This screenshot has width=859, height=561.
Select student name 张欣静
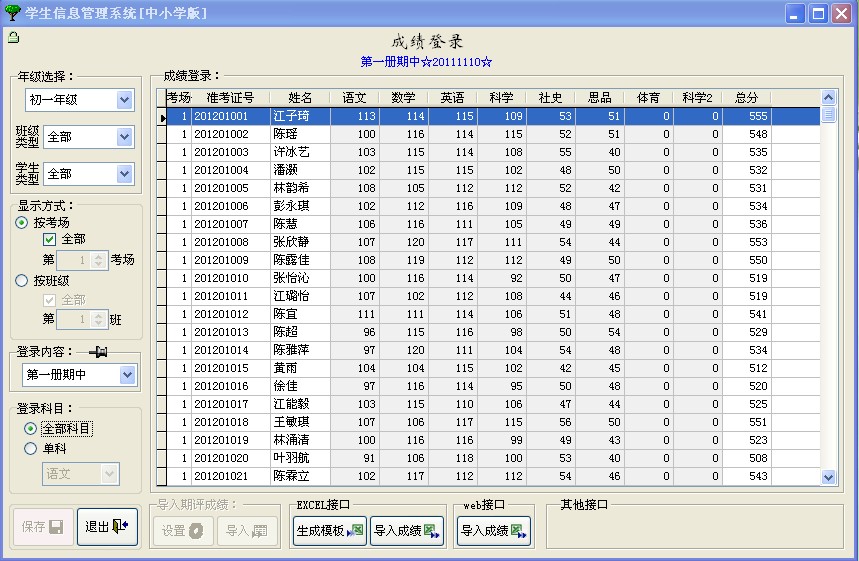(291, 242)
